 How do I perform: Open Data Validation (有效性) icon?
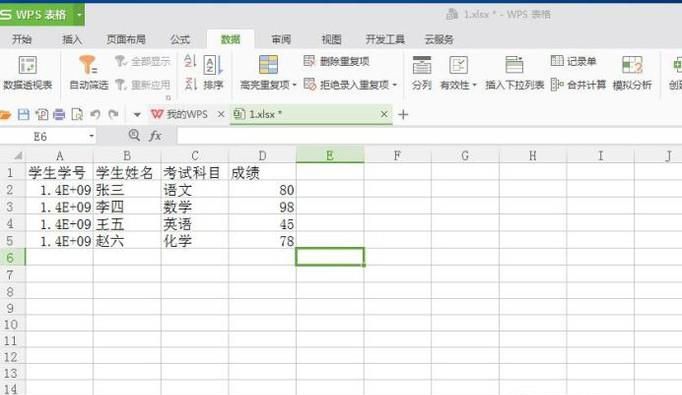coord(458,65)
